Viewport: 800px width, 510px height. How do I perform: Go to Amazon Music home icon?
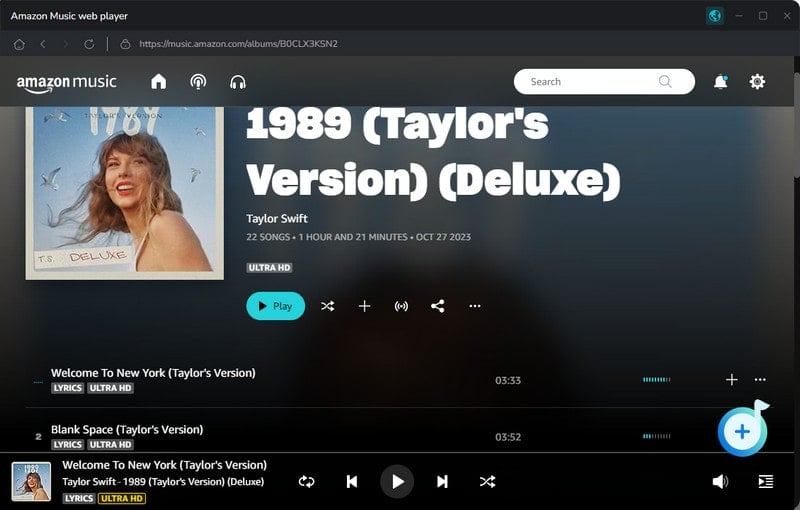159,82
